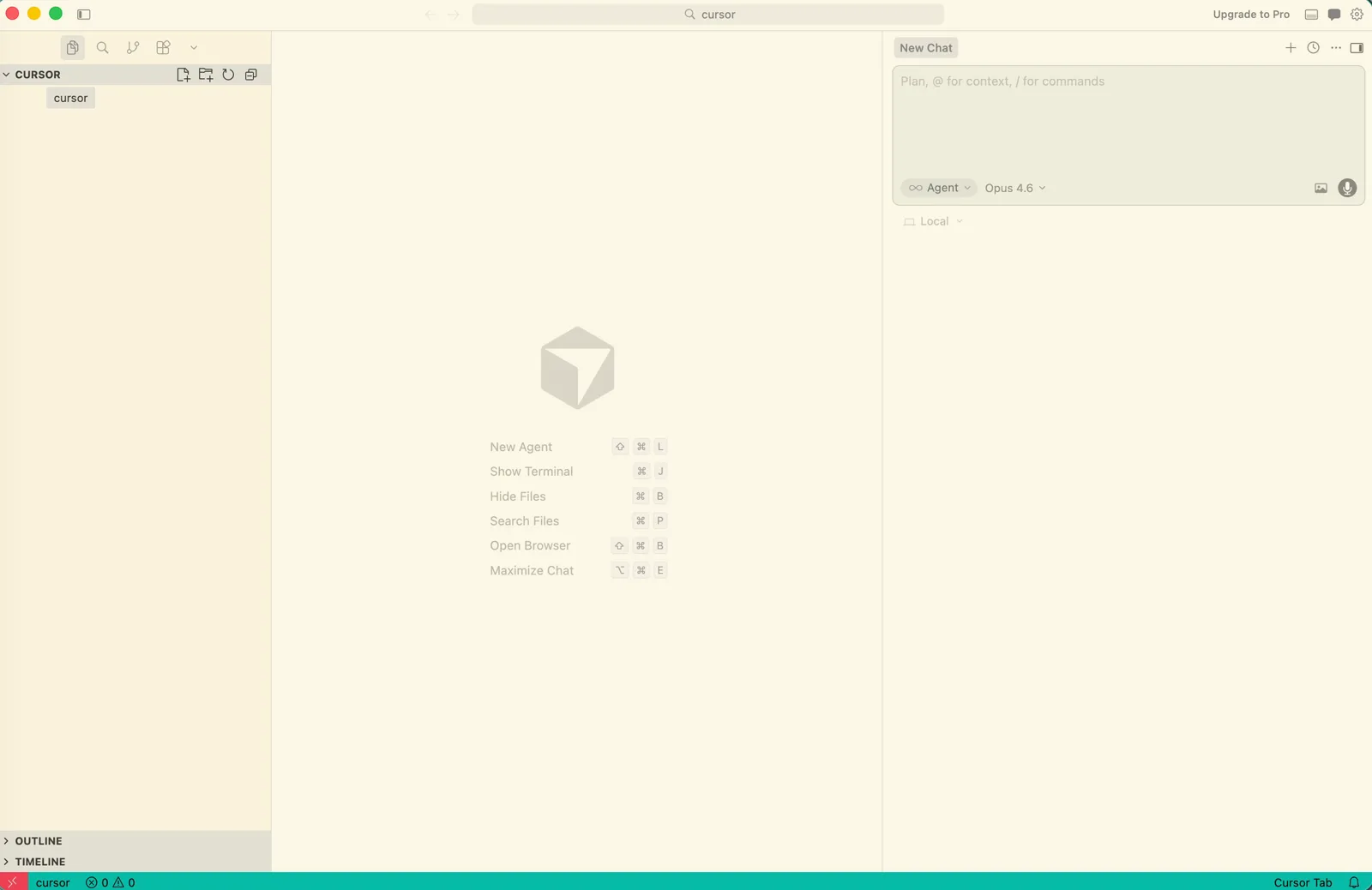Create a new folder in Explorer
This screenshot has width=1372, height=890.
pyautogui.click(x=206, y=75)
